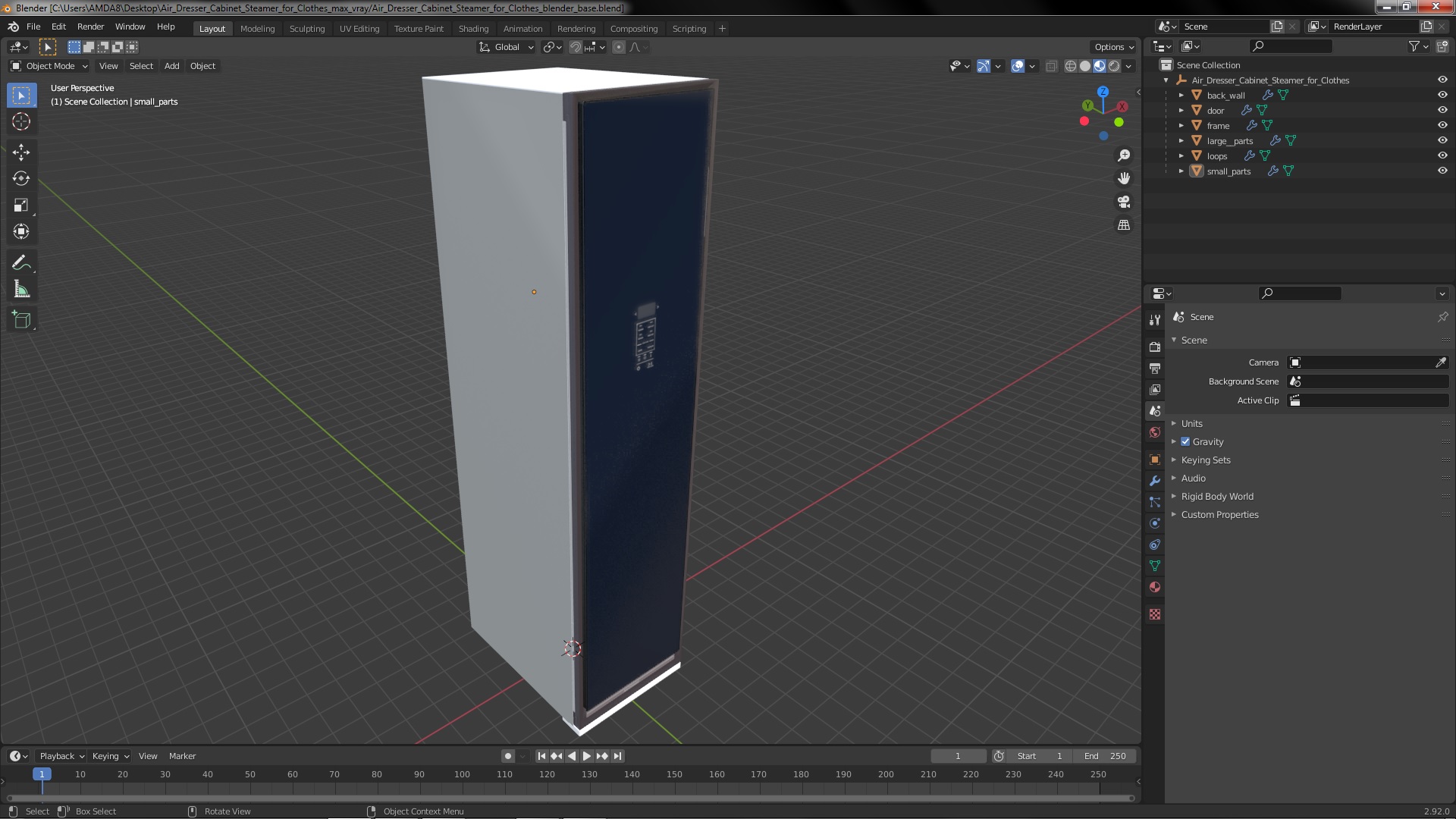This screenshot has width=1456, height=819.
Task: Play the animation forward
Action: click(587, 756)
